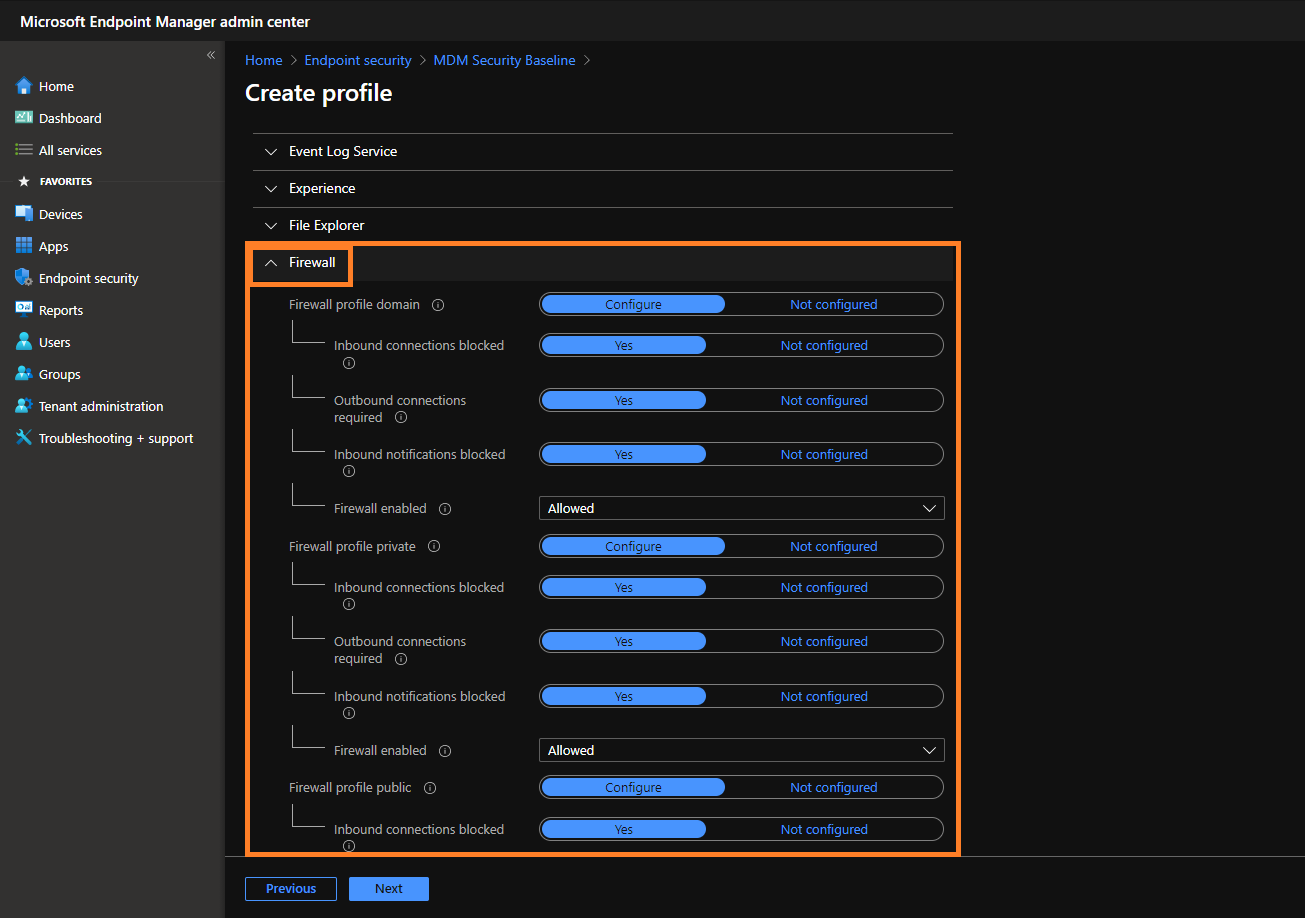1305x918 pixels.
Task: Set Firewall profile private to Not configured
Action: pyautogui.click(x=833, y=546)
